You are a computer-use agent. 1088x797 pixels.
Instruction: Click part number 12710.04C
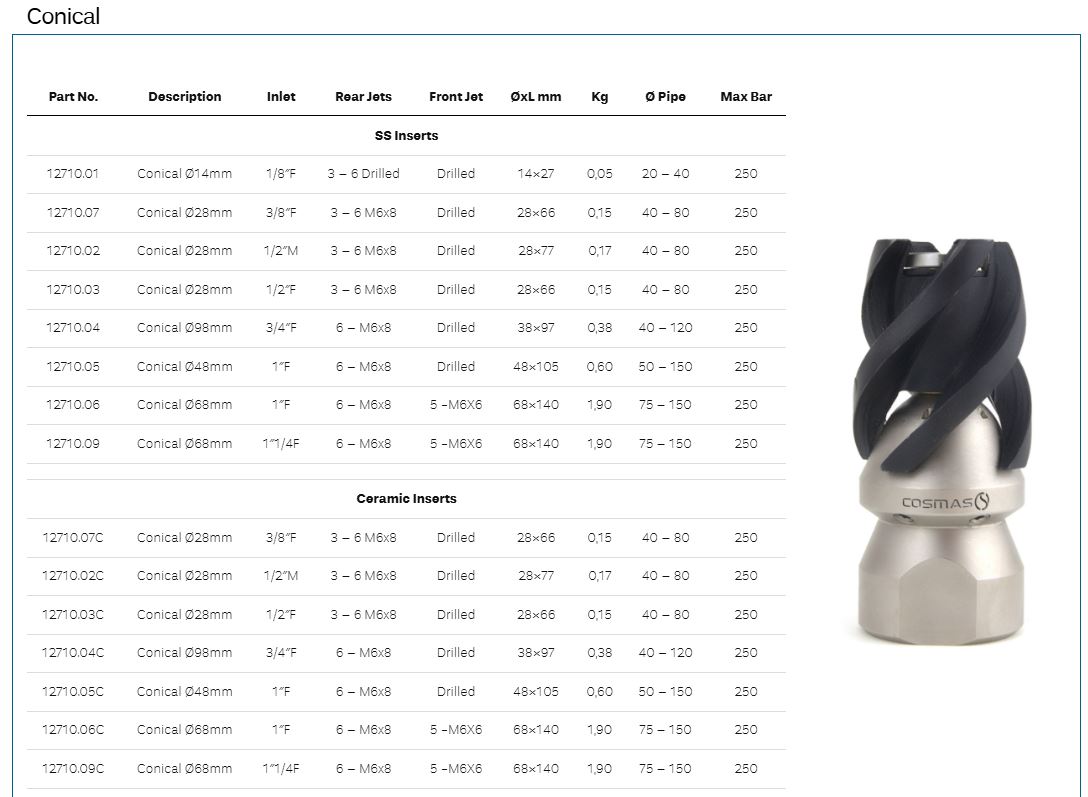(73, 653)
